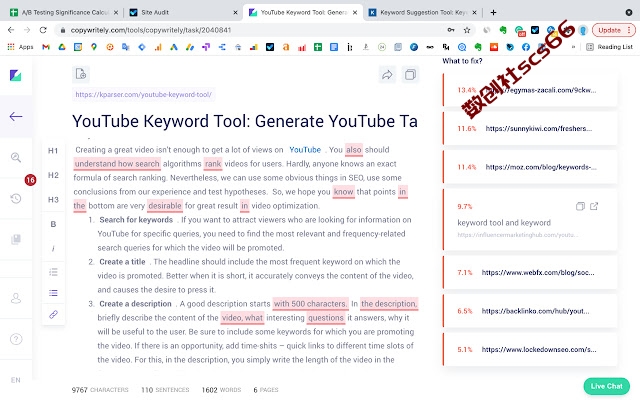Click the new document icon above URL
The width and height of the screenshot is (640, 400).
81,74
